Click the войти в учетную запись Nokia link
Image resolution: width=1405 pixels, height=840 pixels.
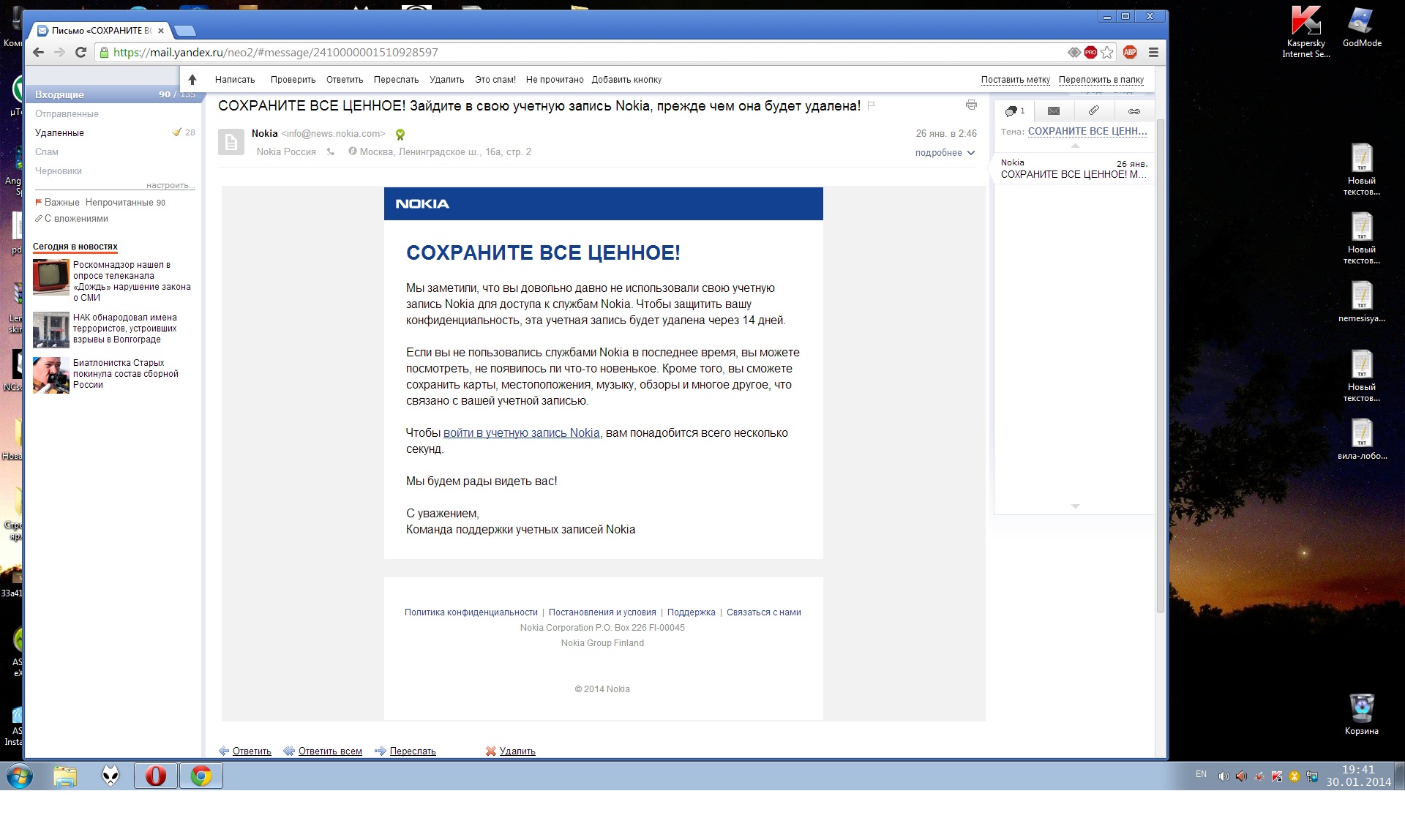coord(521,433)
